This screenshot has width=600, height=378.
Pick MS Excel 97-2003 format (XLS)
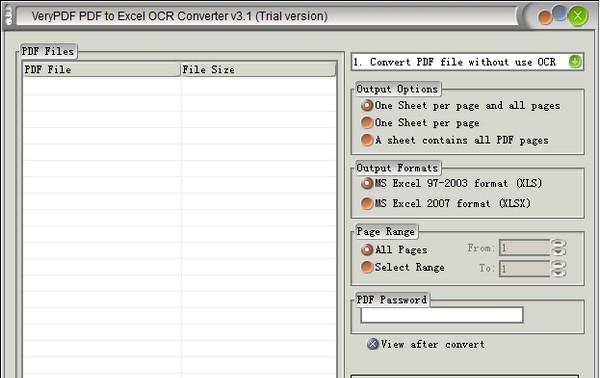pyautogui.click(x=452, y=183)
